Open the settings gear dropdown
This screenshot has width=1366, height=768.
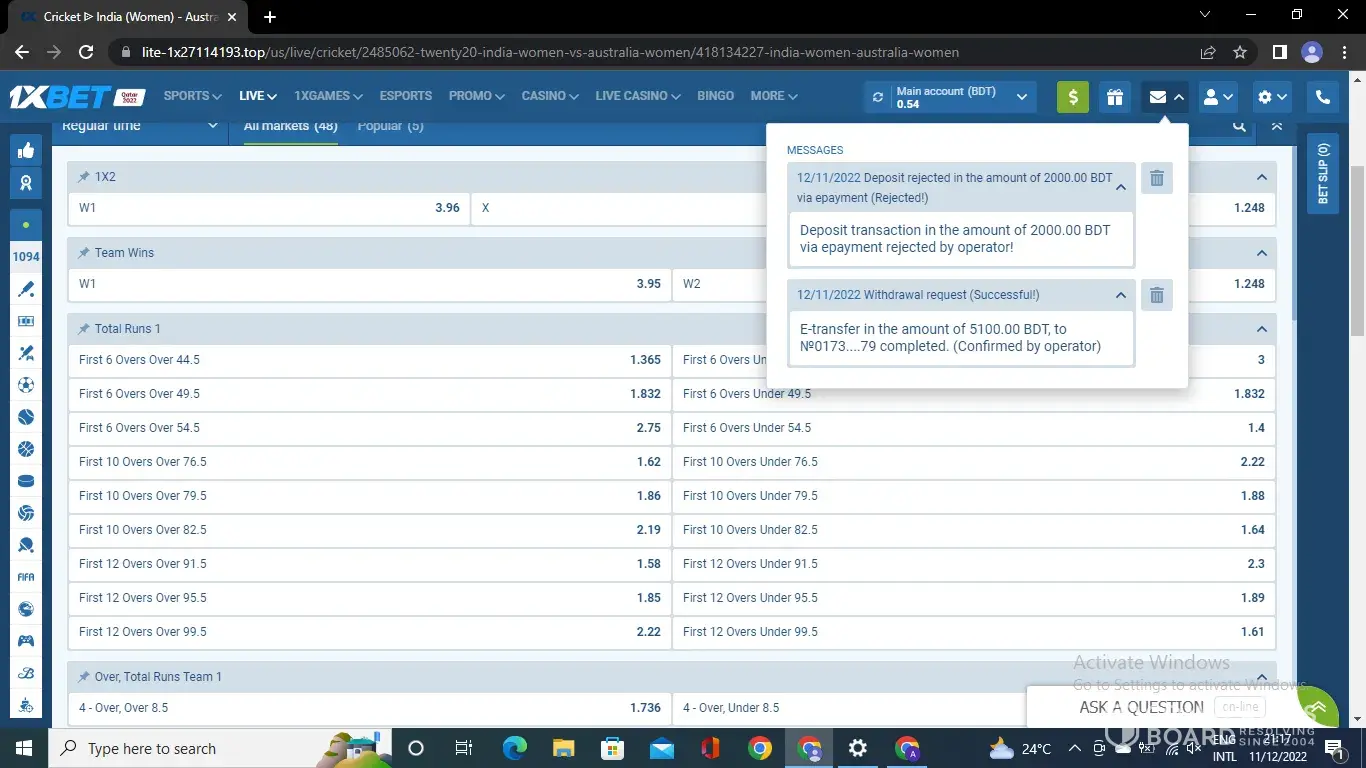point(1273,97)
